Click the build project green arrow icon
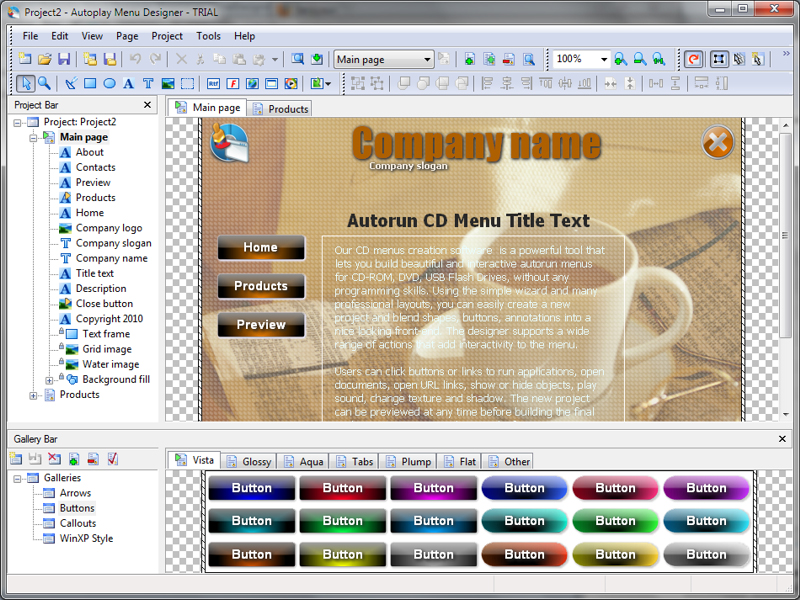The width and height of the screenshot is (800, 600). (x=317, y=59)
